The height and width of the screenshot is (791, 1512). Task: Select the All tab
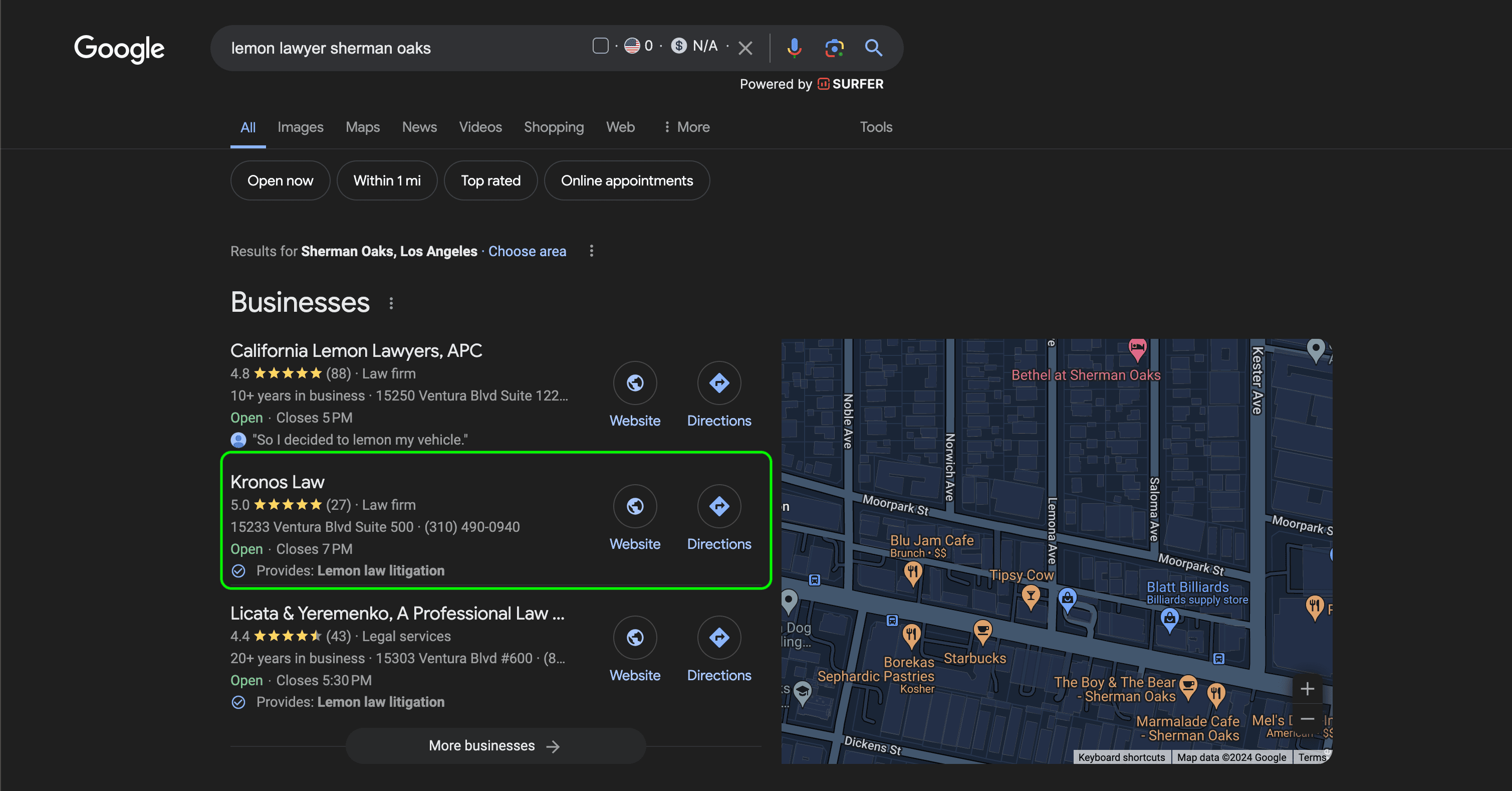pyautogui.click(x=247, y=127)
